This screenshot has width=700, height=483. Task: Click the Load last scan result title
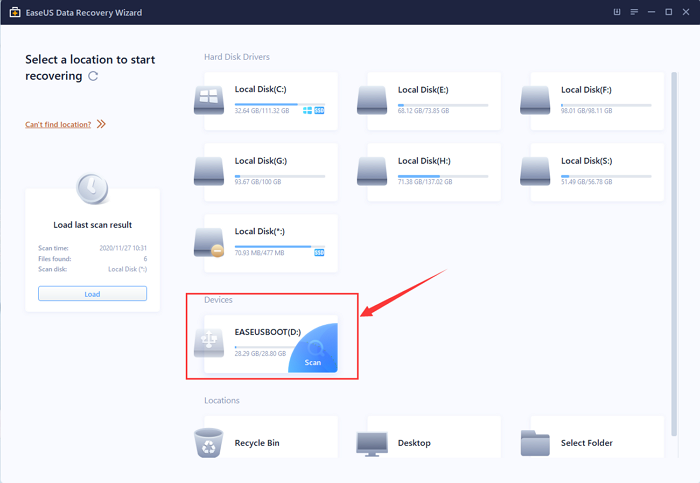(x=92, y=225)
